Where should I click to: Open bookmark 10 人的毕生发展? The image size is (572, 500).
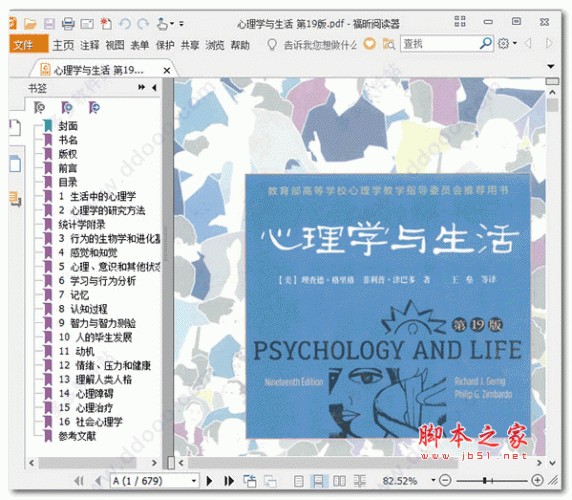click(x=96, y=337)
